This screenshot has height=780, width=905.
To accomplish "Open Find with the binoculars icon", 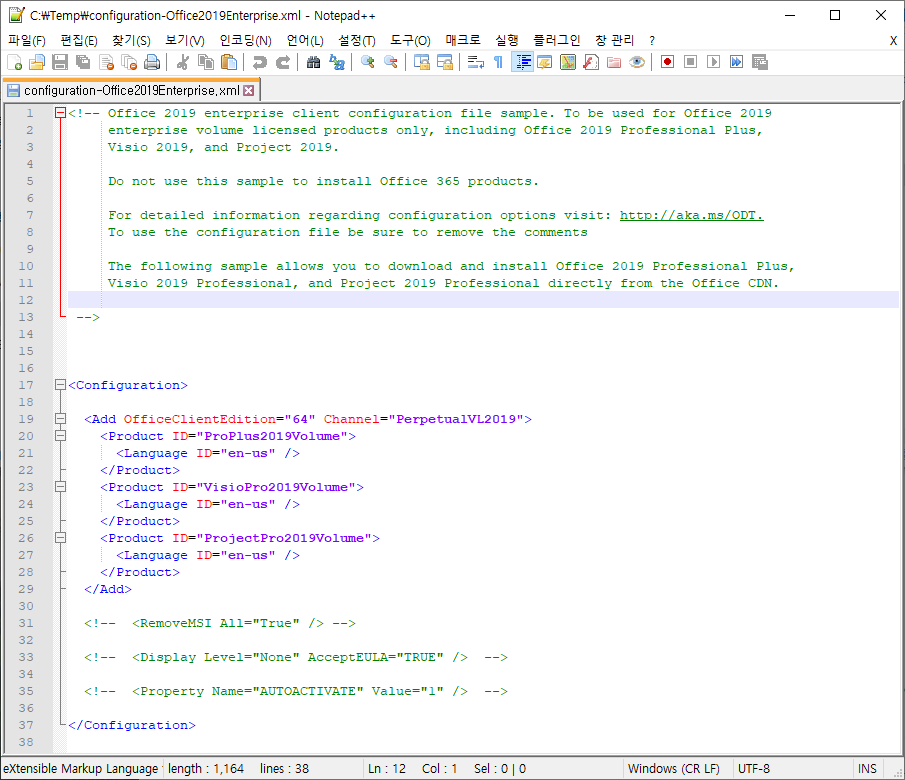I will click(x=313, y=62).
